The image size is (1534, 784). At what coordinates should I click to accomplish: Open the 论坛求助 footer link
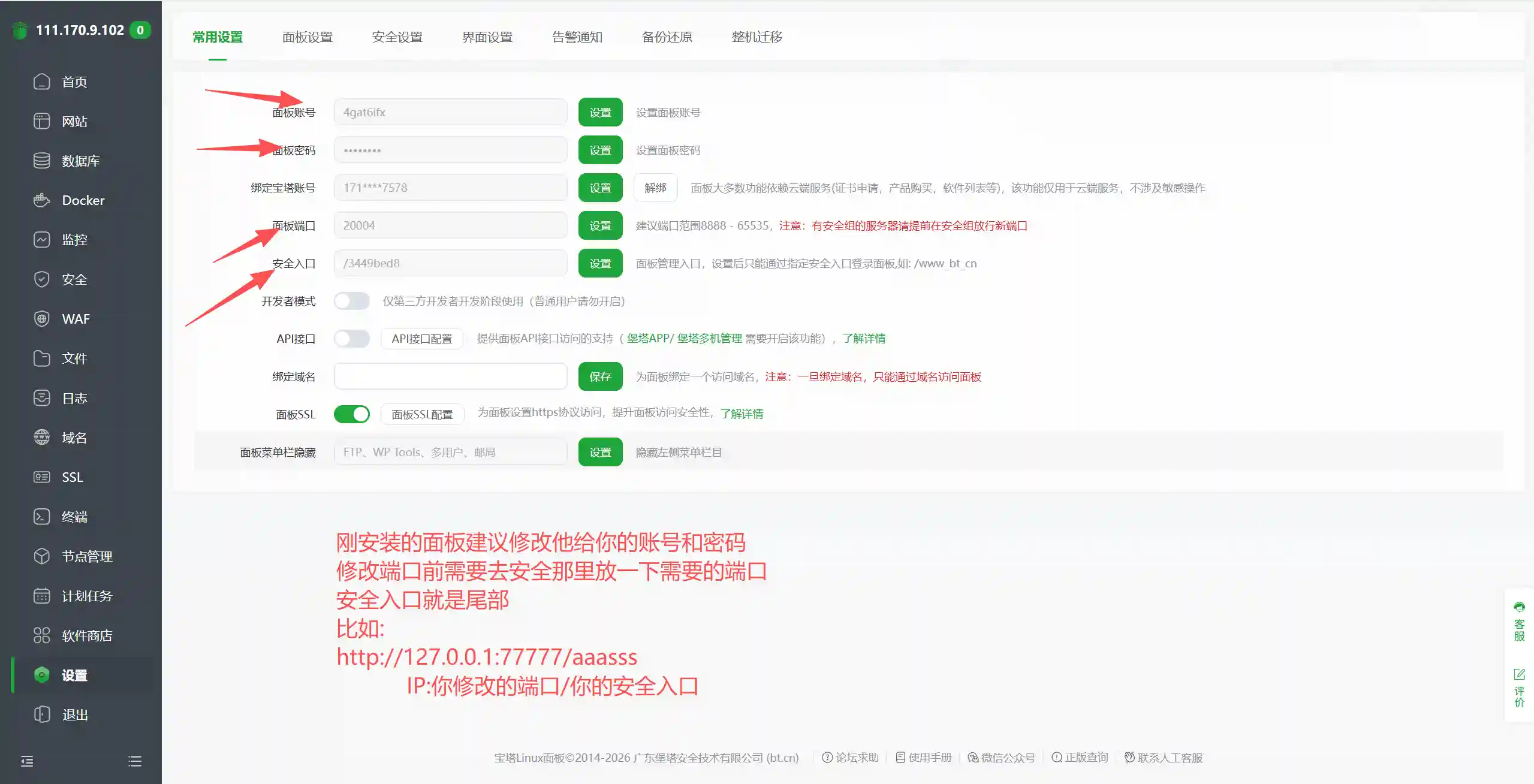tap(850, 758)
